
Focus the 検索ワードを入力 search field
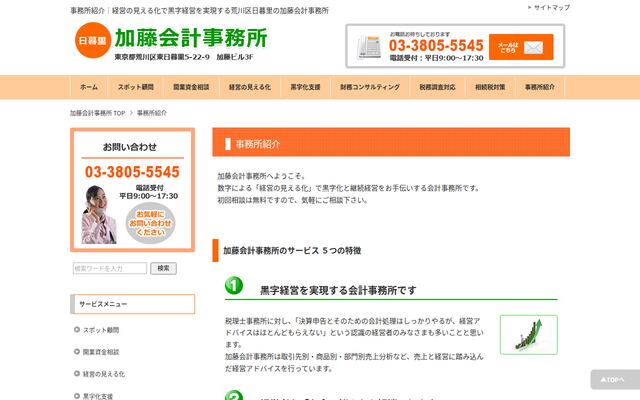[x=110, y=268]
